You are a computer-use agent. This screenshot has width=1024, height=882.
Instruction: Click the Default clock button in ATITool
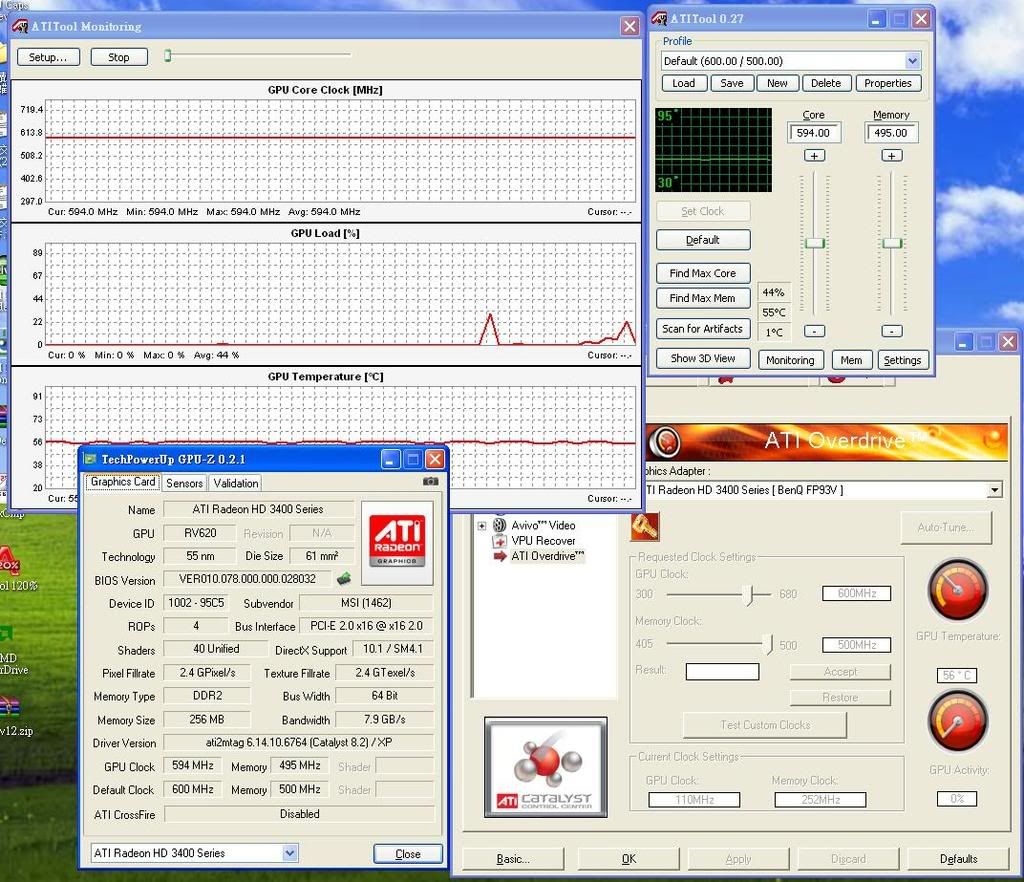point(703,240)
